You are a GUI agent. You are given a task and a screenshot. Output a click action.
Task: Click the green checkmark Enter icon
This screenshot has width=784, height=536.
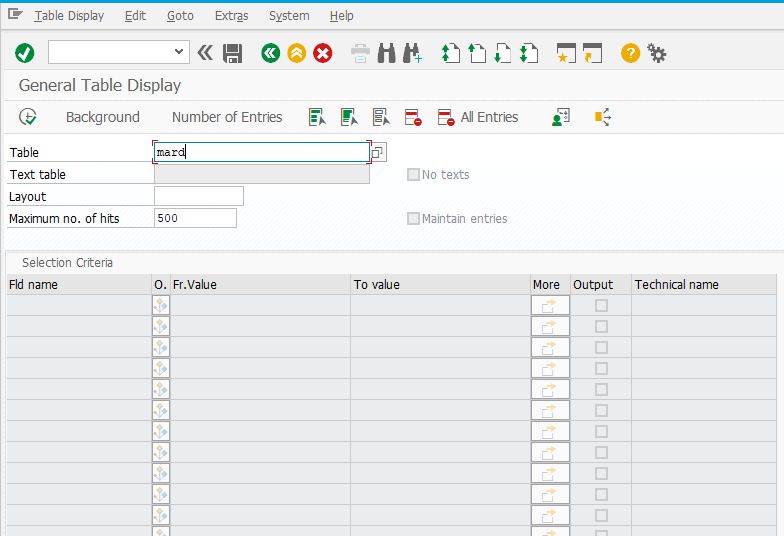(x=24, y=53)
